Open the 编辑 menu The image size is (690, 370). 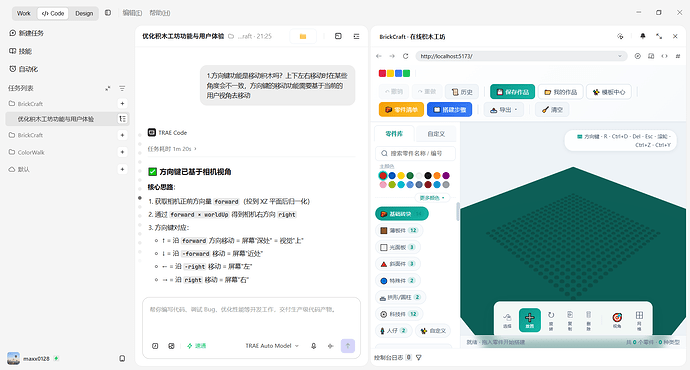pyautogui.click(x=132, y=13)
